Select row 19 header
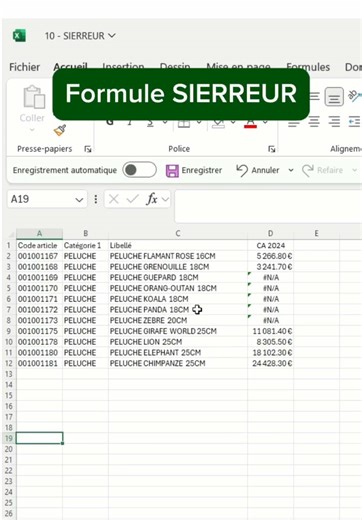The height and width of the screenshot is (520, 362). pyautogui.click(x=9, y=438)
